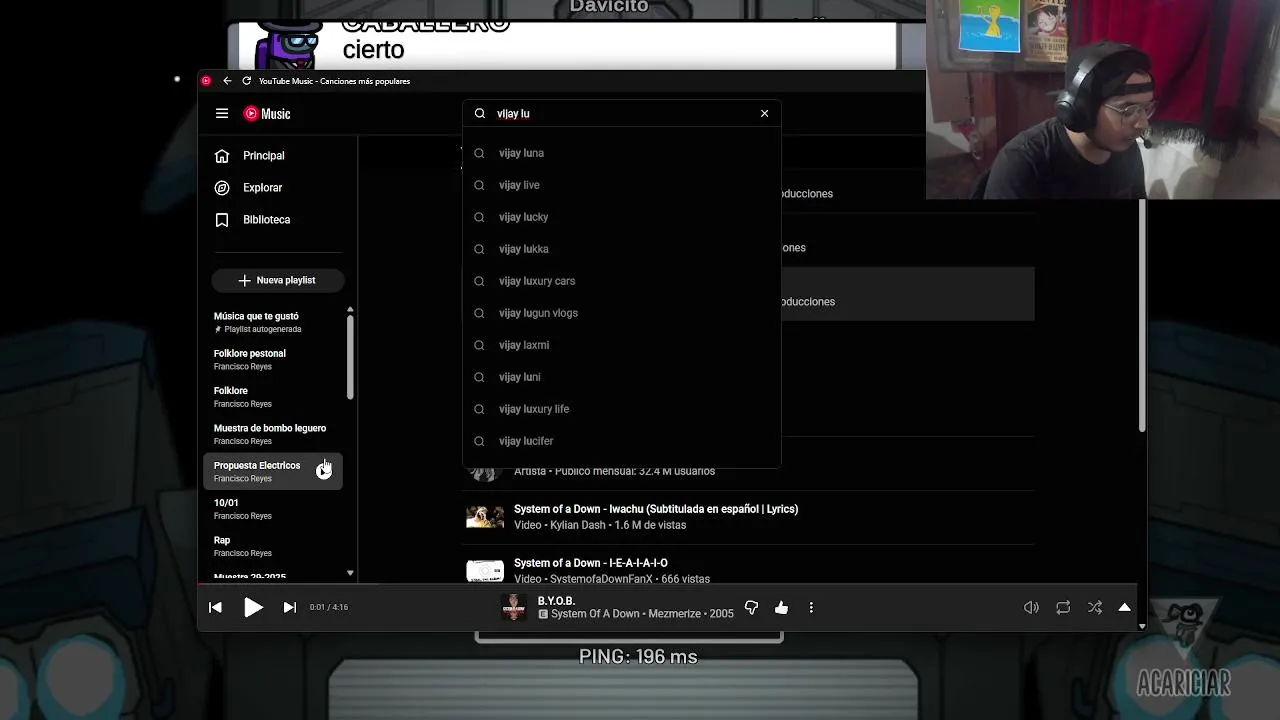Open 'Folklore pestonal' playlist
Viewport: 1280px width, 720px height.
tap(274, 359)
